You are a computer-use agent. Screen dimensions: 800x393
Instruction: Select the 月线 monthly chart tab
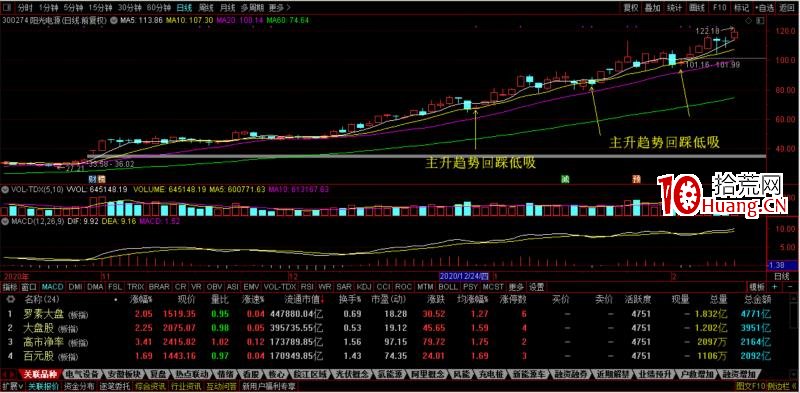tap(227, 8)
